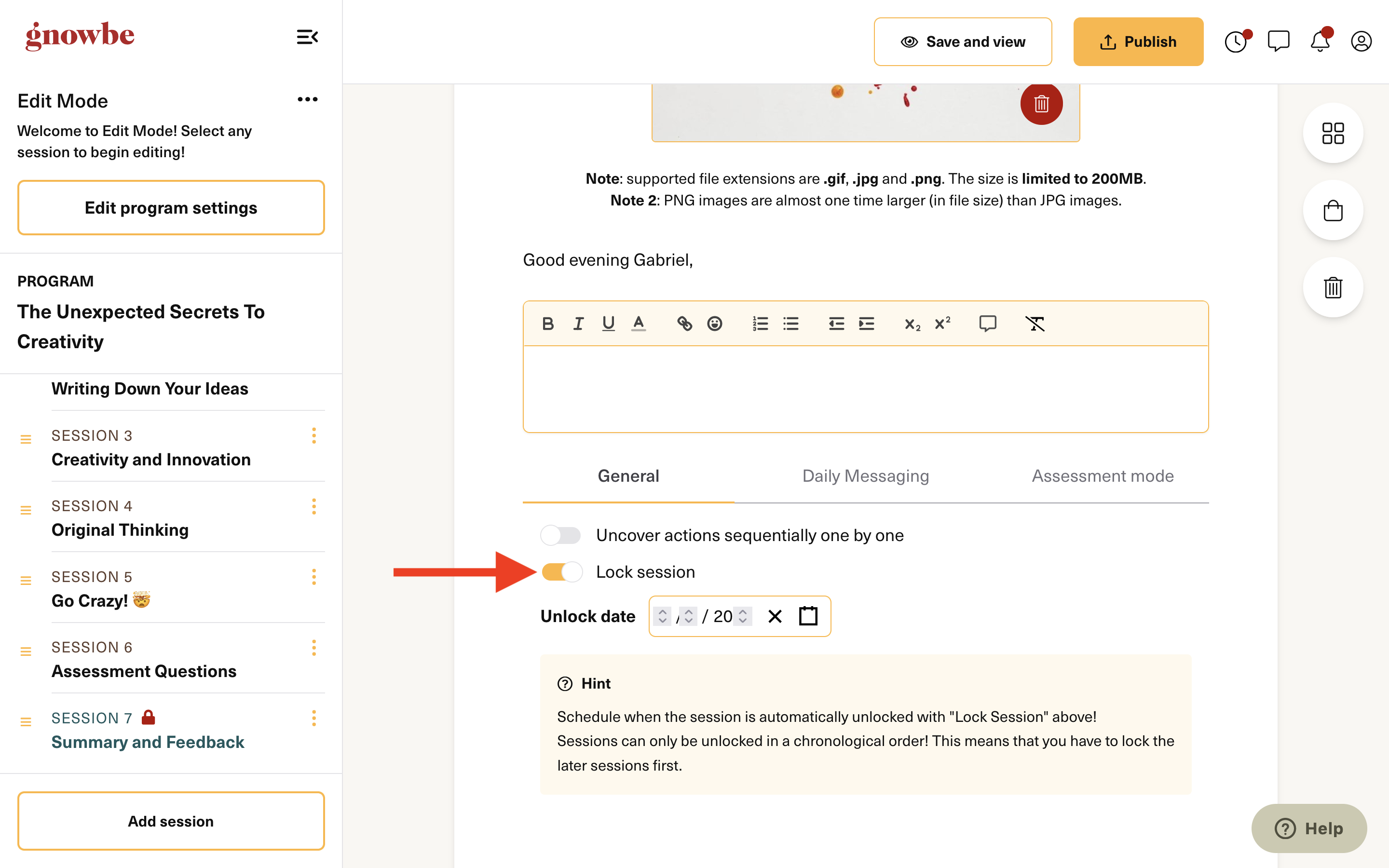Viewport: 1389px width, 868px height.
Task: Click the Hint question mark icon
Action: tap(565, 684)
